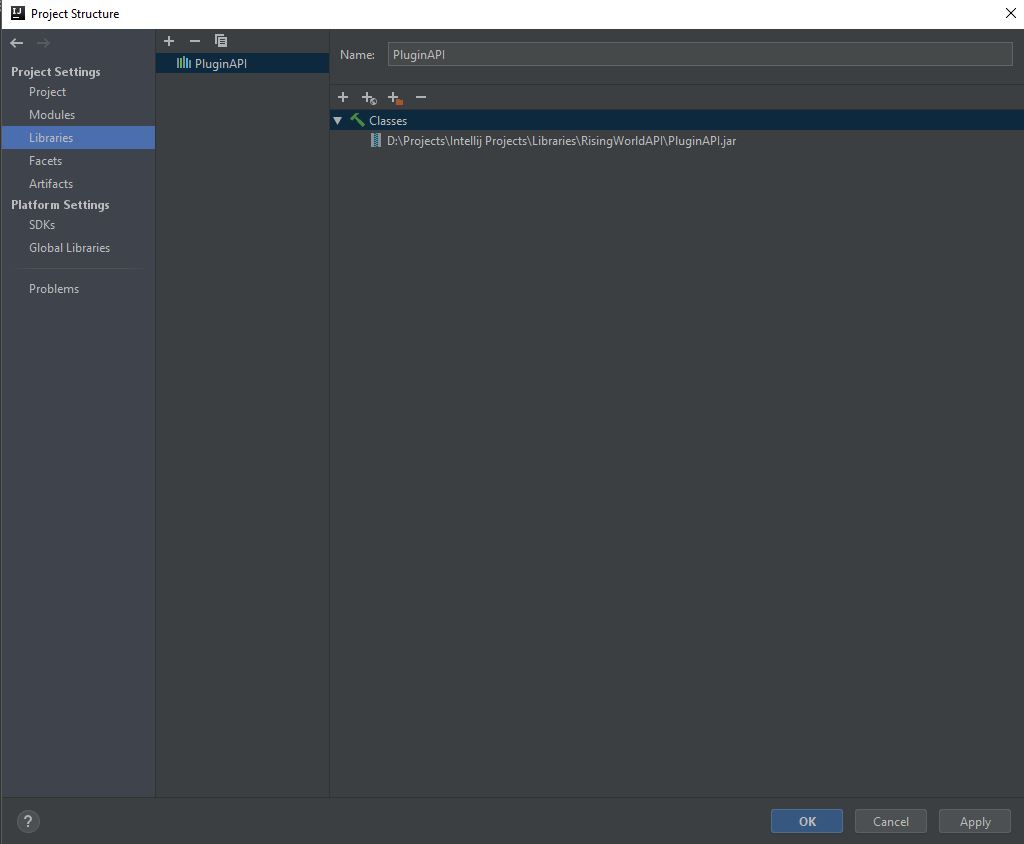Copy the selected library
The height and width of the screenshot is (844, 1024).
[x=221, y=41]
